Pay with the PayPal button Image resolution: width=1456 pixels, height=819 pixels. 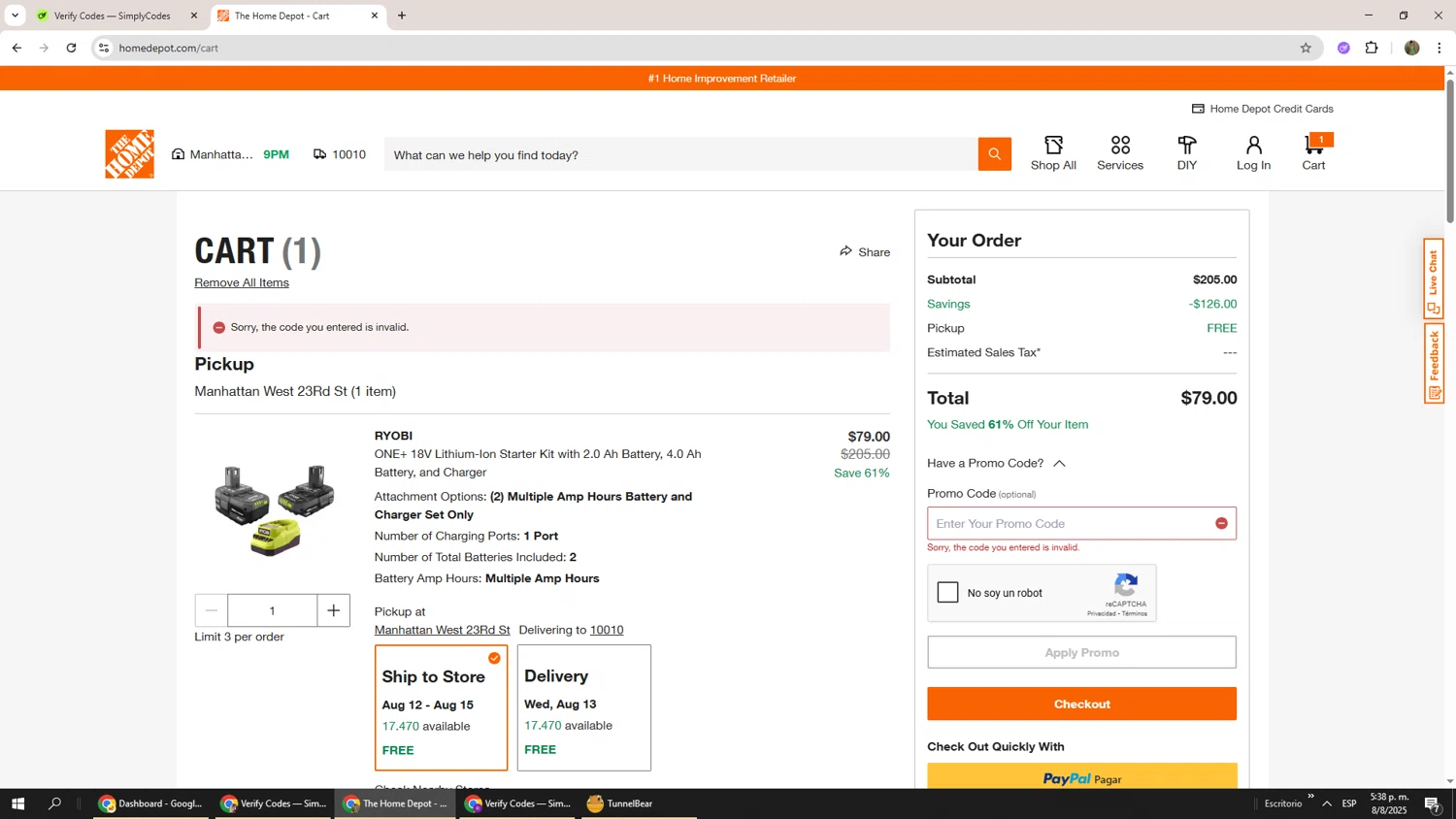[x=1081, y=776]
